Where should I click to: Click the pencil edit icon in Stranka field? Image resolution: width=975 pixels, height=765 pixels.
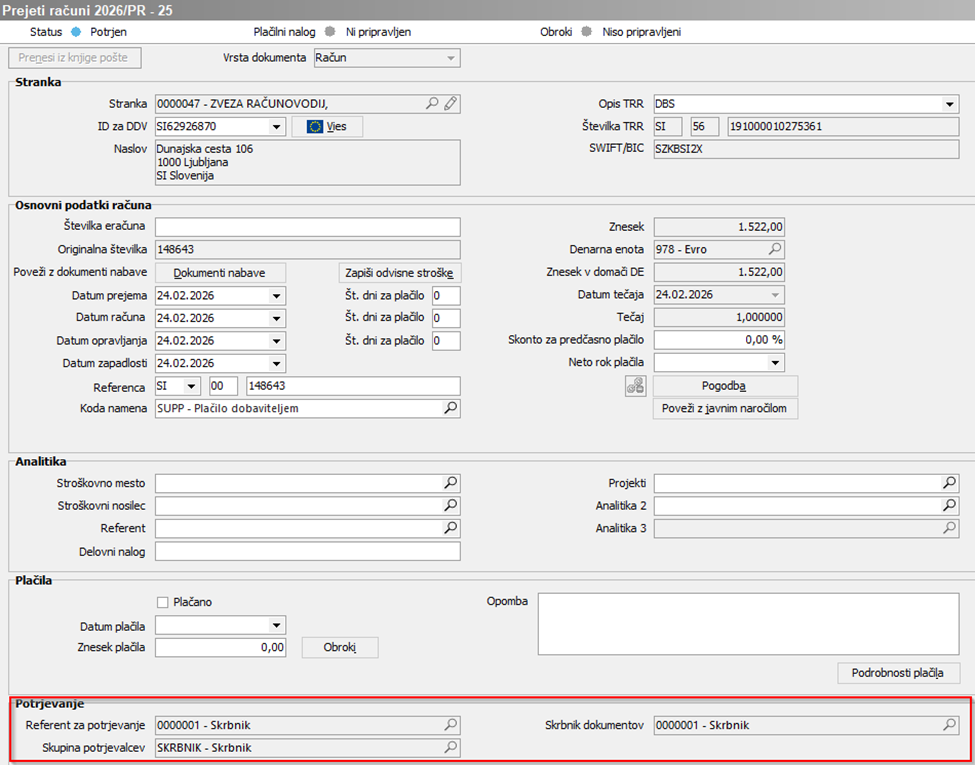pos(451,103)
